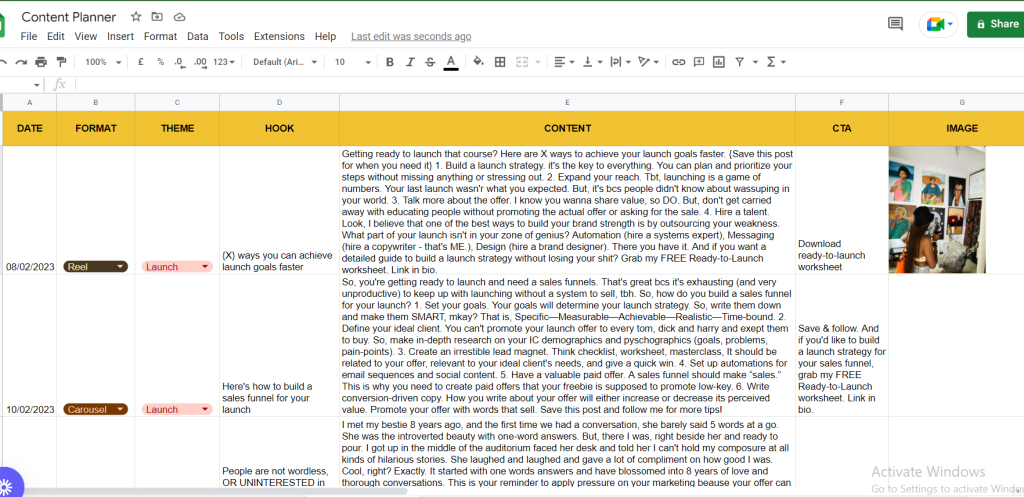This screenshot has width=1024, height=497.
Task: Open the zoom 100% dropdown
Action: tap(103, 62)
